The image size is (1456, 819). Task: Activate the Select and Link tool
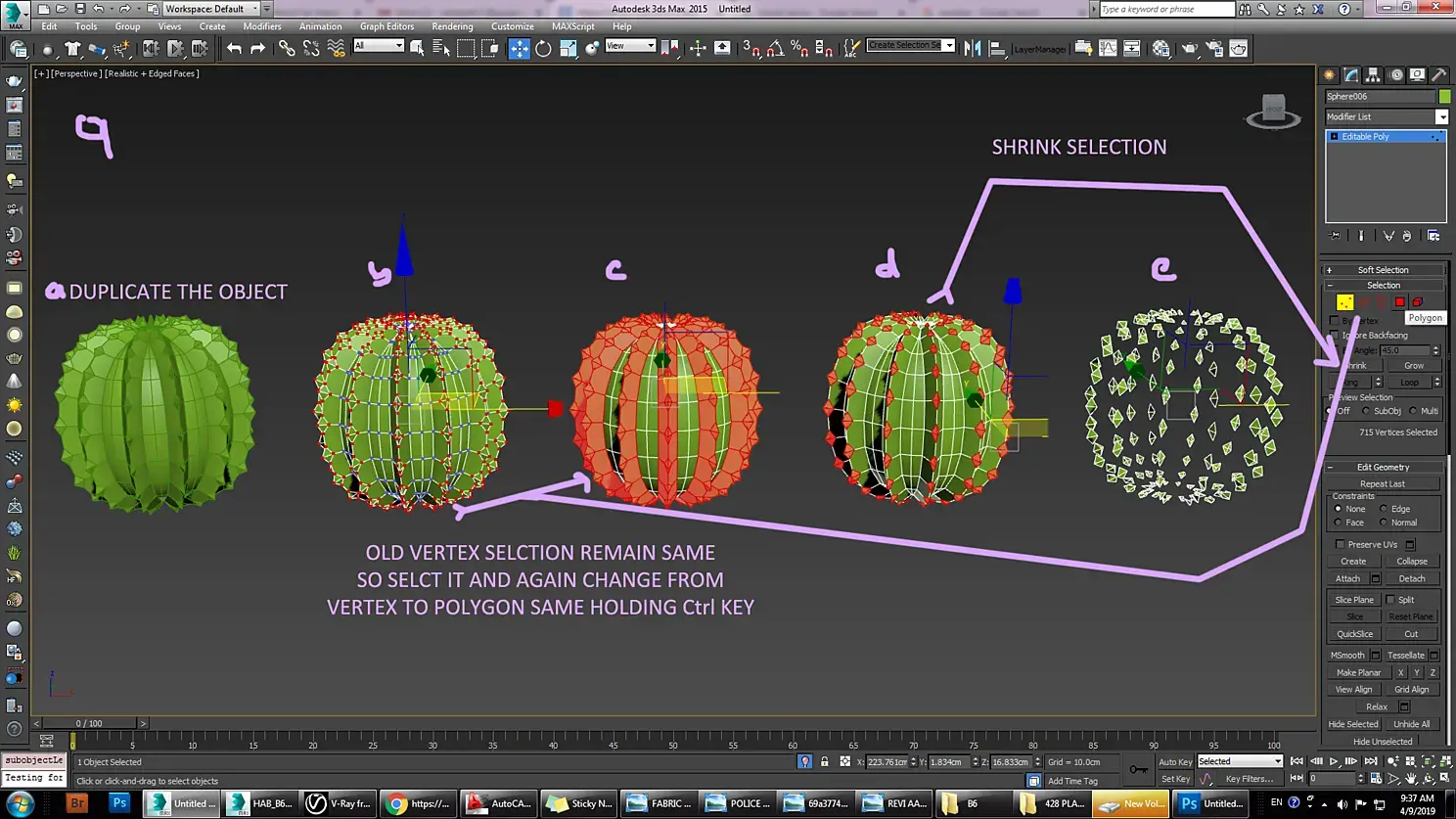click(x=287, y=48)
